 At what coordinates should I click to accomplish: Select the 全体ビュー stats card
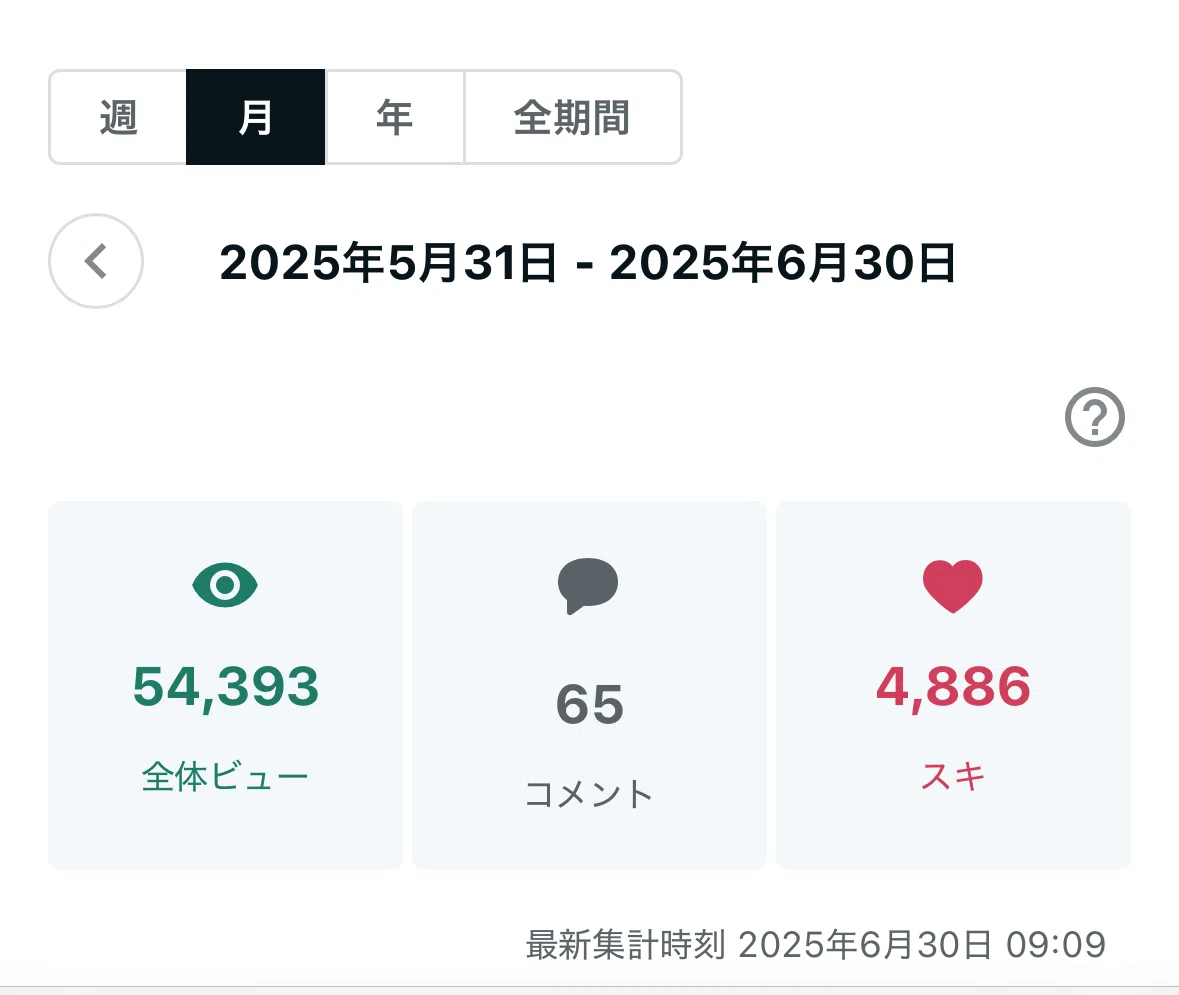(x=226, y=685)
